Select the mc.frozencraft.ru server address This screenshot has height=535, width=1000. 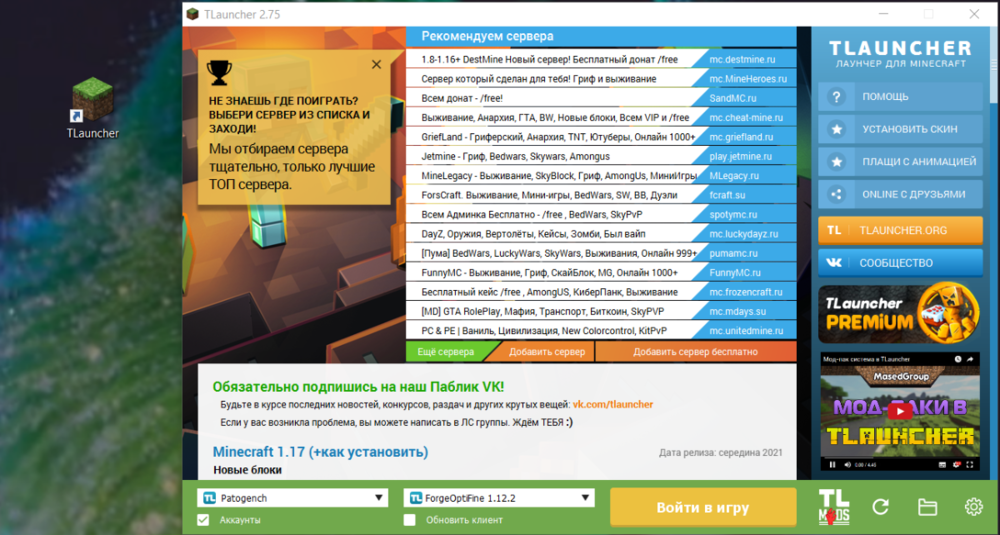[x=746, y=292]
